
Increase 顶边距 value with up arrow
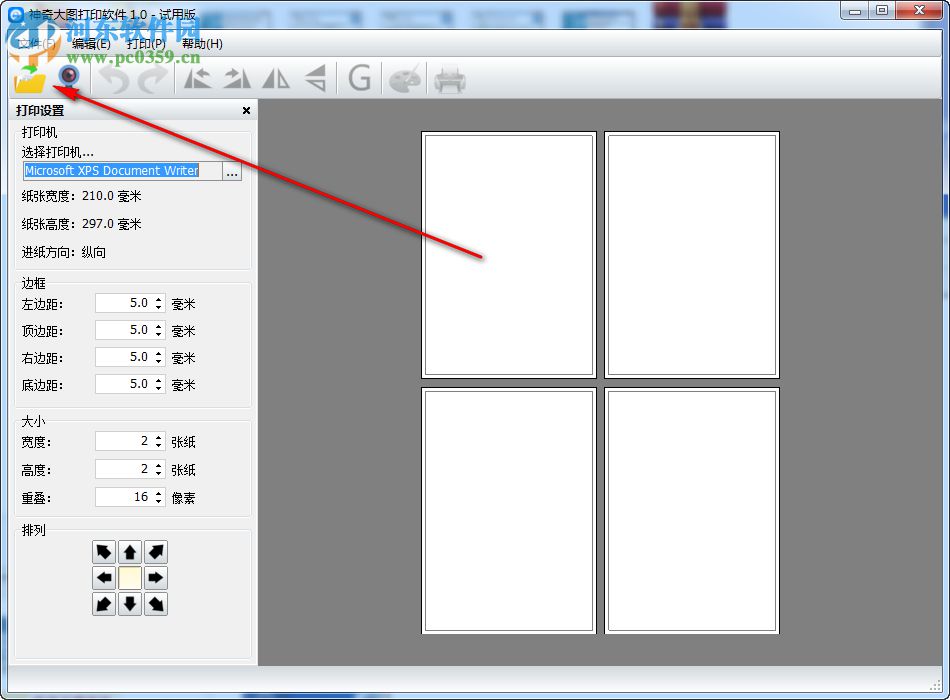[x=159, y=326]
